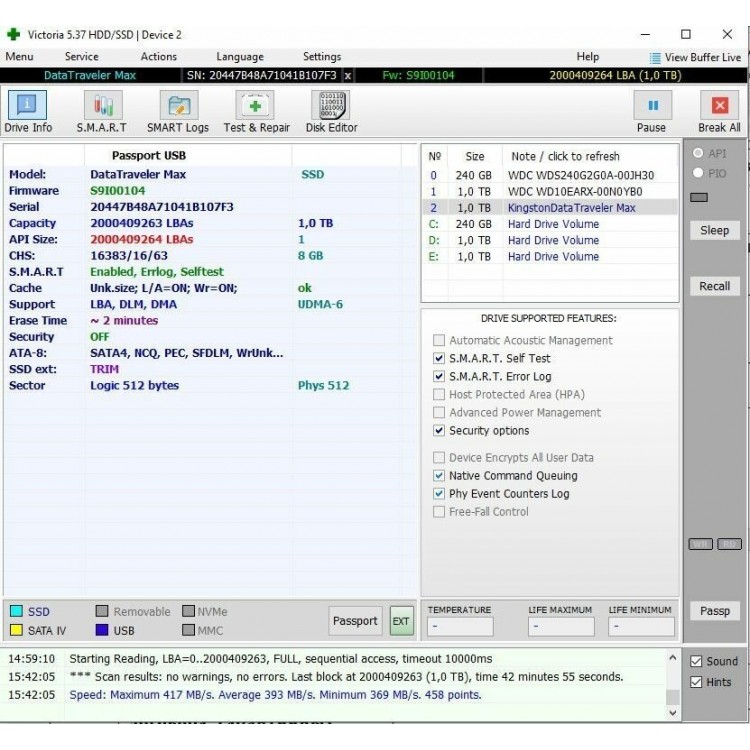Viewport: 750px width, 750px height.
Task: Click the Sleep button
Action: [715, 231]
